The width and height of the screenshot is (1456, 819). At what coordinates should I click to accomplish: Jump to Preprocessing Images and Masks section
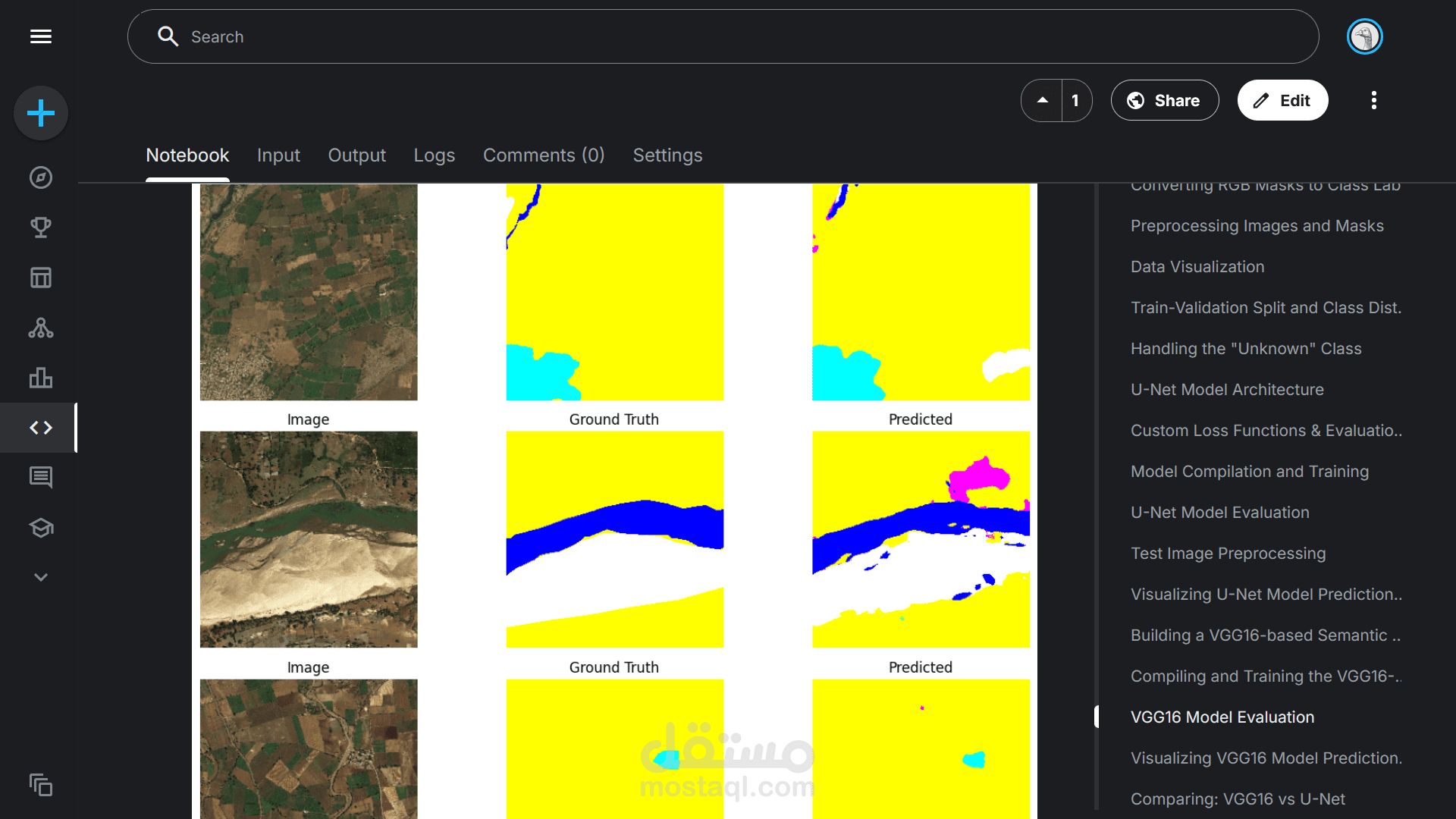(x=1257, y=226)
